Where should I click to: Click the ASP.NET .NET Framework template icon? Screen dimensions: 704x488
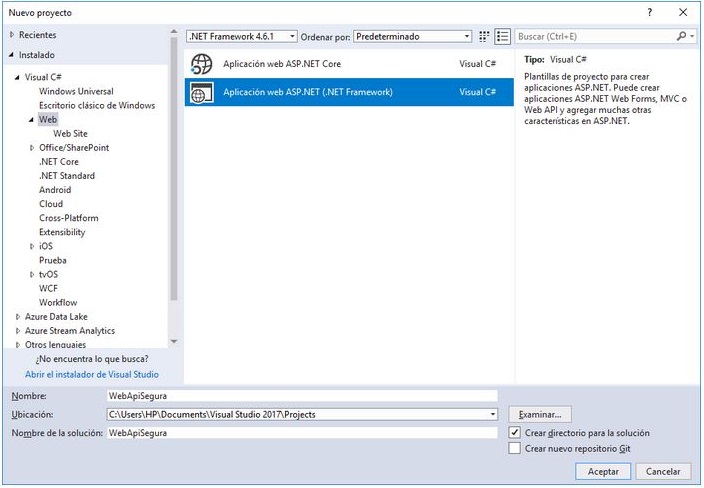point(201,92)
